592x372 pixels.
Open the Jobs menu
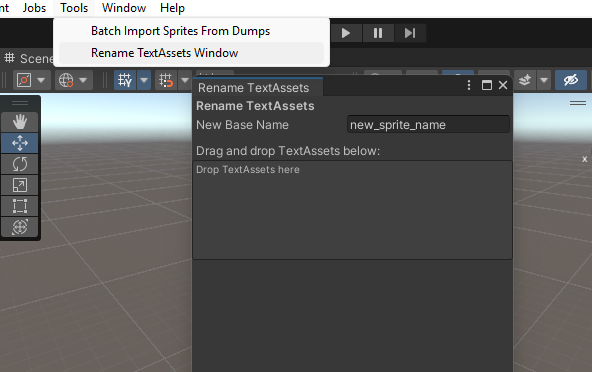point(34,8)
